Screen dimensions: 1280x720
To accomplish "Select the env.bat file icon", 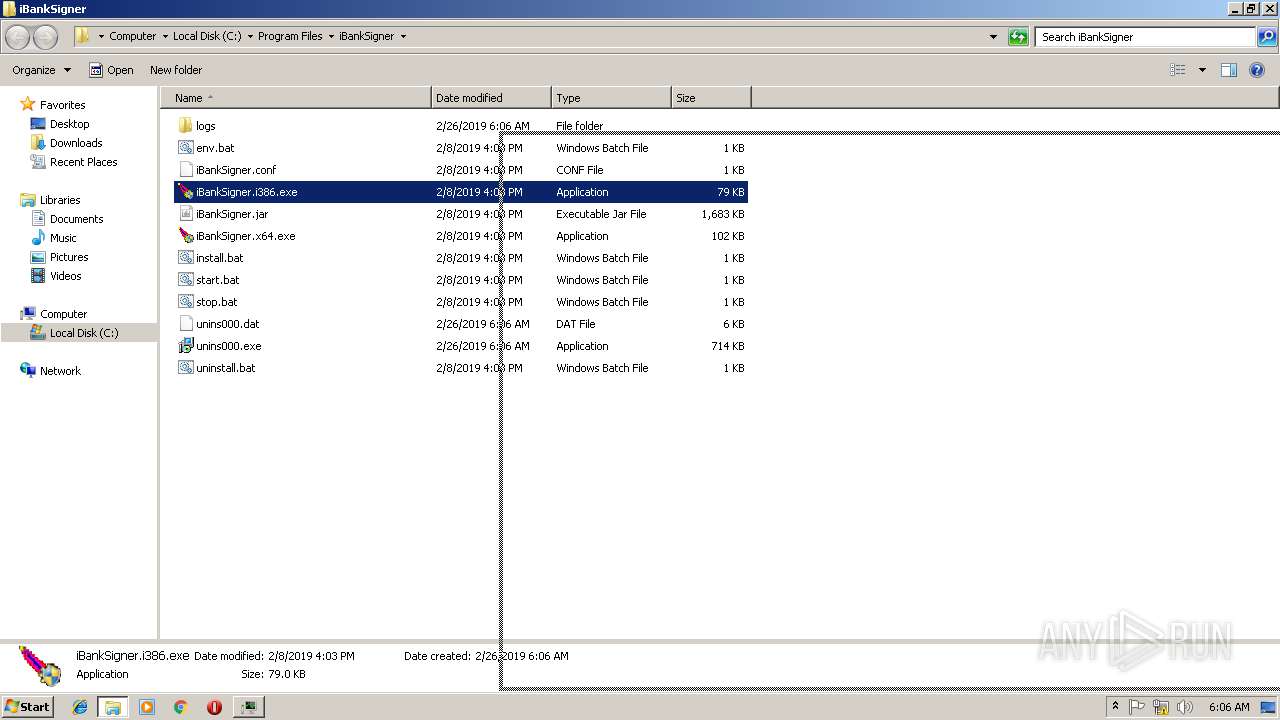I will 185,148.
